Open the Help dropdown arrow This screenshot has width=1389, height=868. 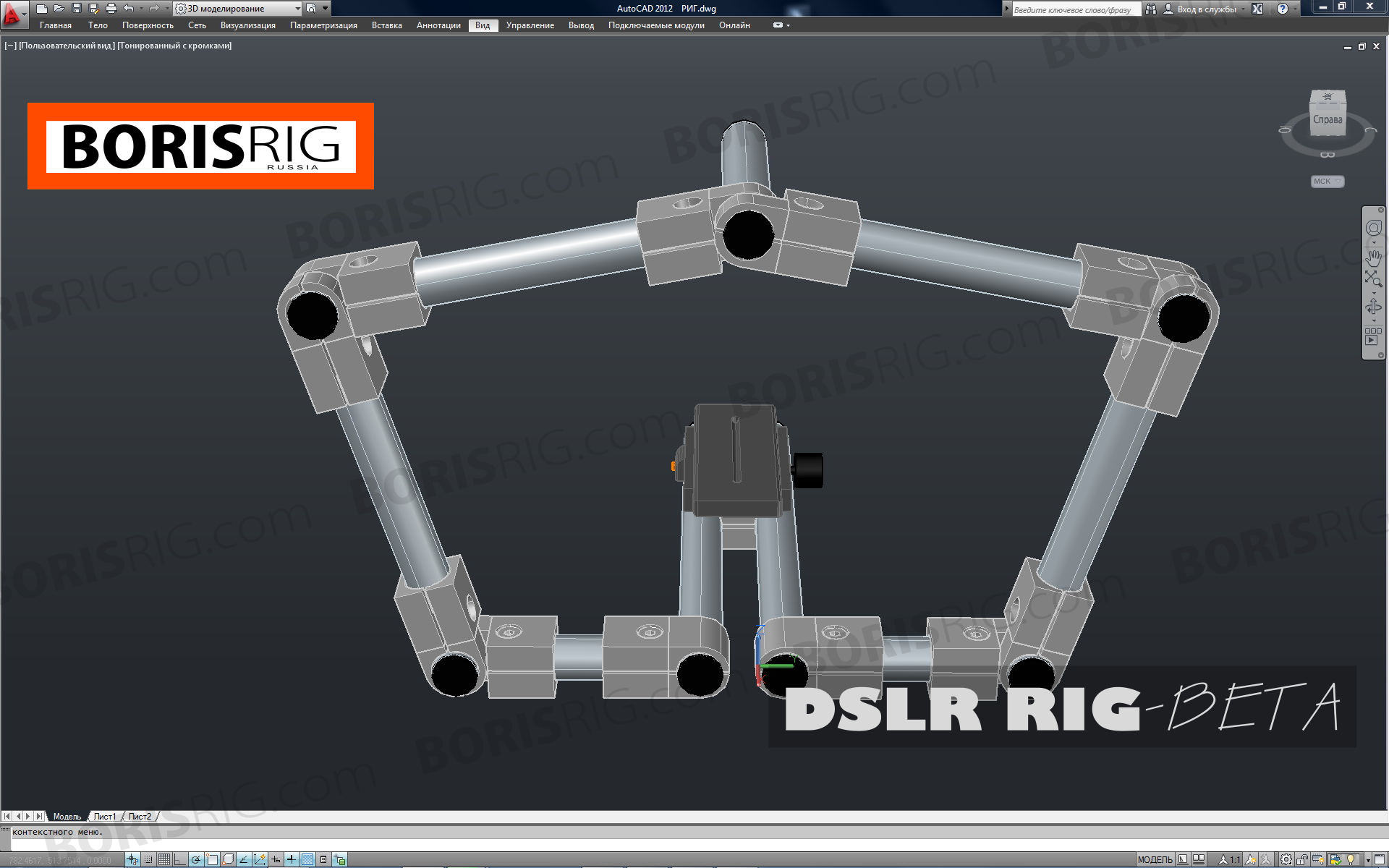click(x=1295, y=9)
